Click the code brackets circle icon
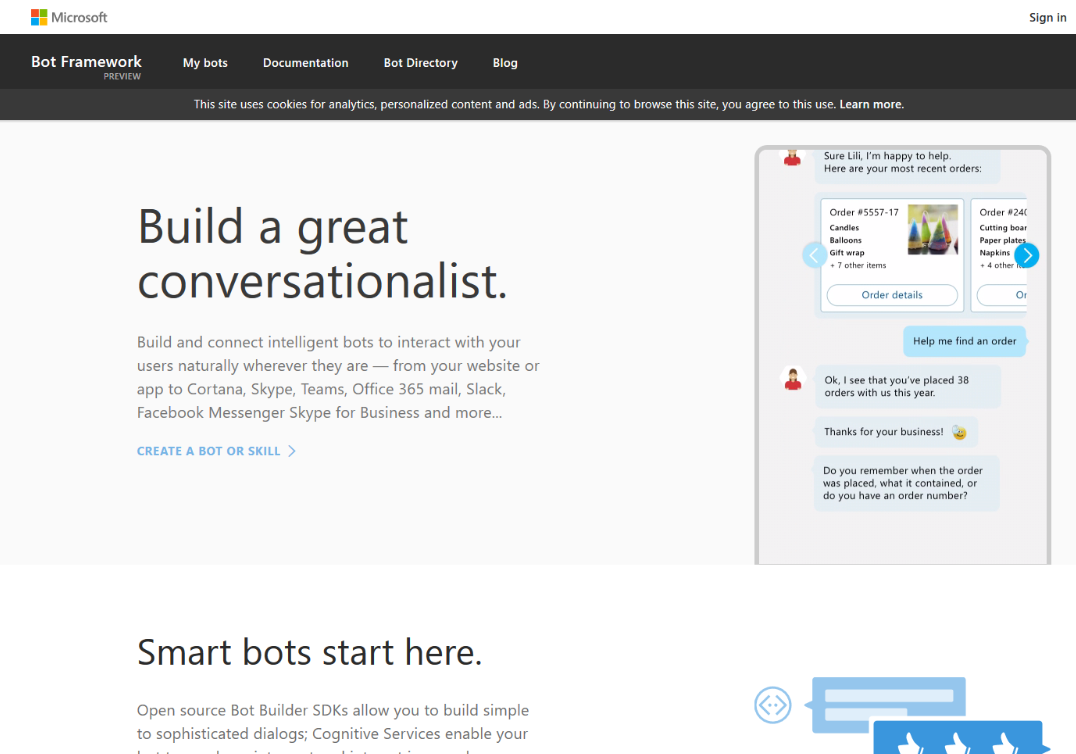Viewport: 1076px width, 754px height. [773, 705]
